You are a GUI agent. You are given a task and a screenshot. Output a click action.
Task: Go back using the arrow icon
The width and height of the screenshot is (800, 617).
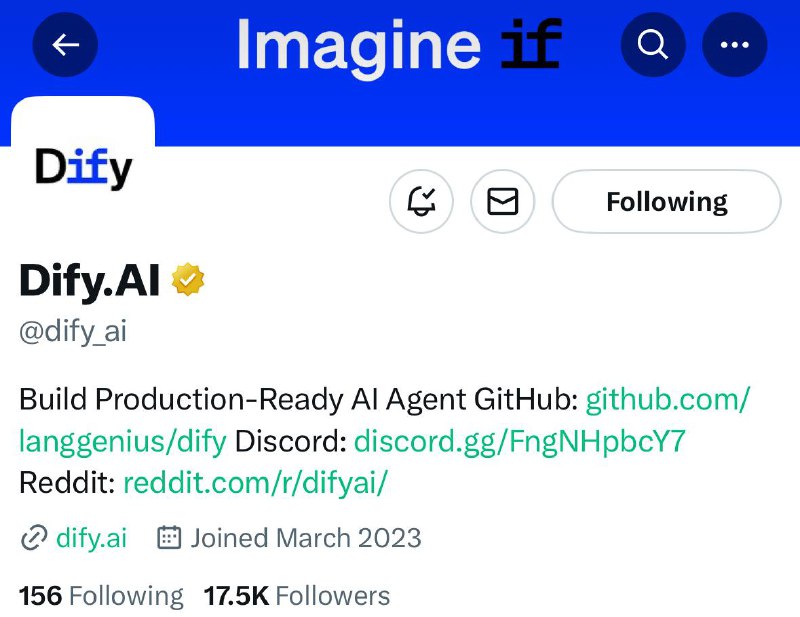click(x=65, y=45)
